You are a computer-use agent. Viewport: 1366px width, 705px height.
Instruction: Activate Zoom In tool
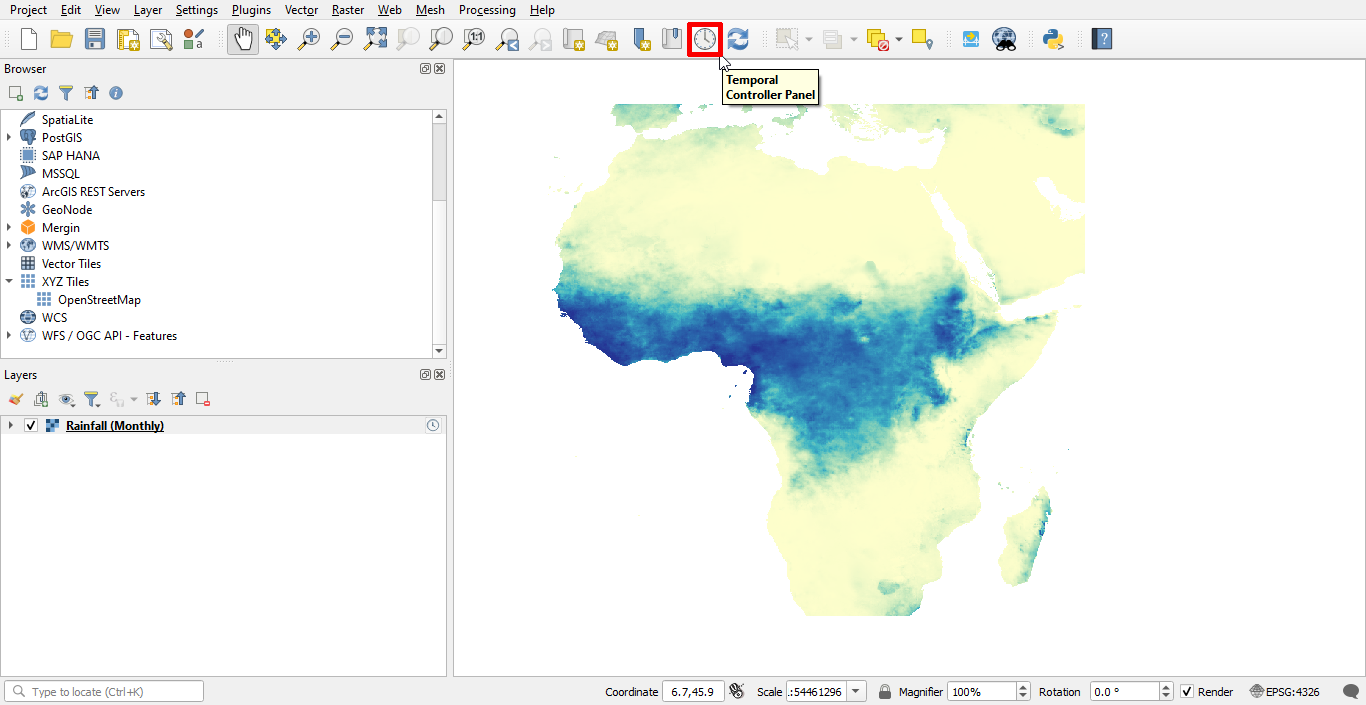click(x=309, y=39)
